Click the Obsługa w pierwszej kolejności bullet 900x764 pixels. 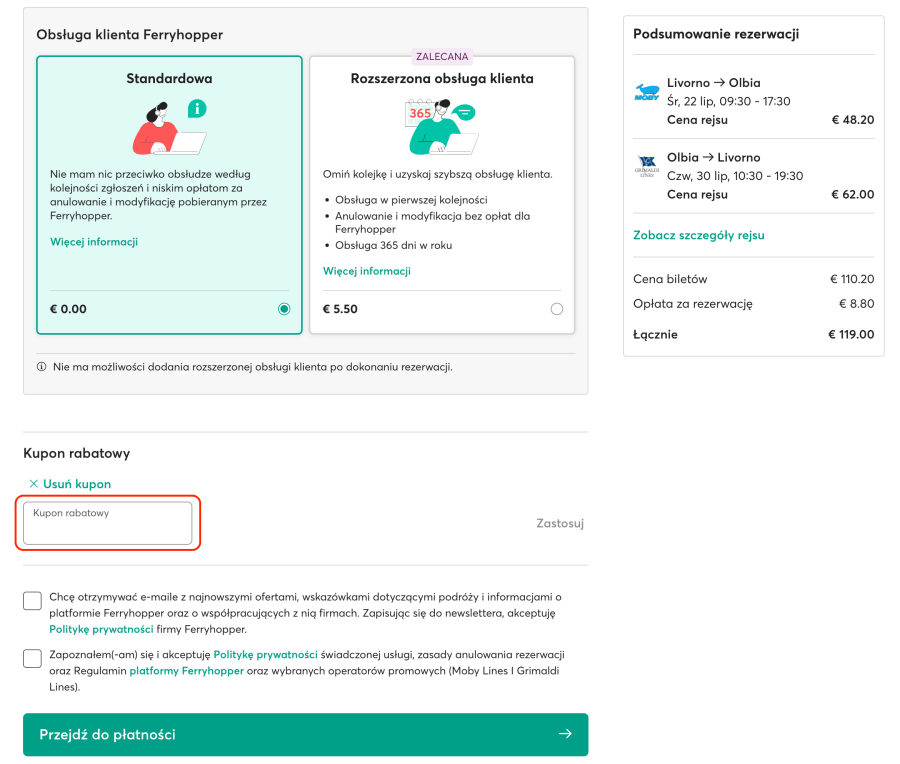(412, 200)
